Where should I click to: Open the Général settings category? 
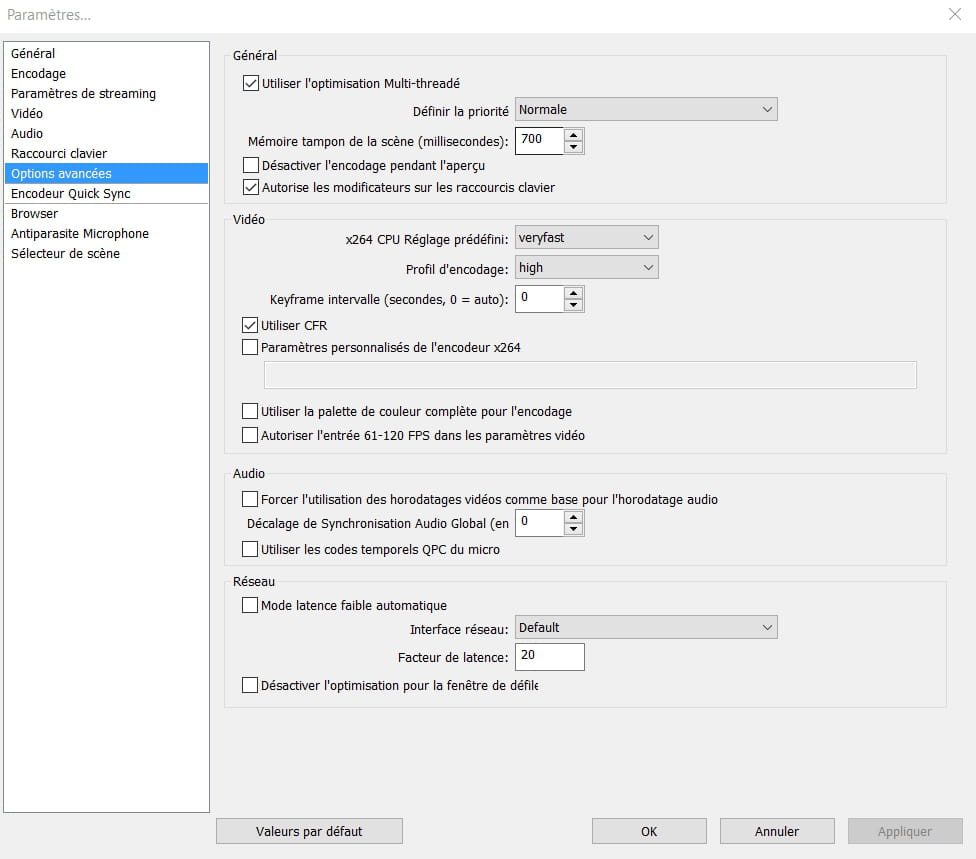(x=106, y=54)
